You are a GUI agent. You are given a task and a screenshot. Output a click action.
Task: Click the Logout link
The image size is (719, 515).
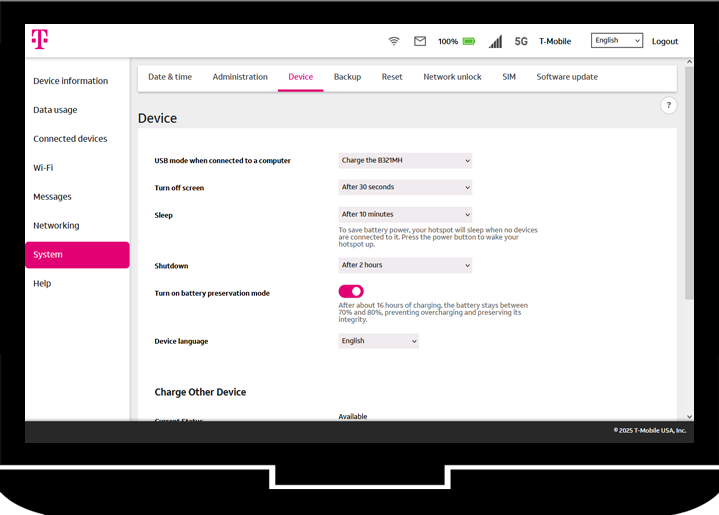tap(665, 41)
